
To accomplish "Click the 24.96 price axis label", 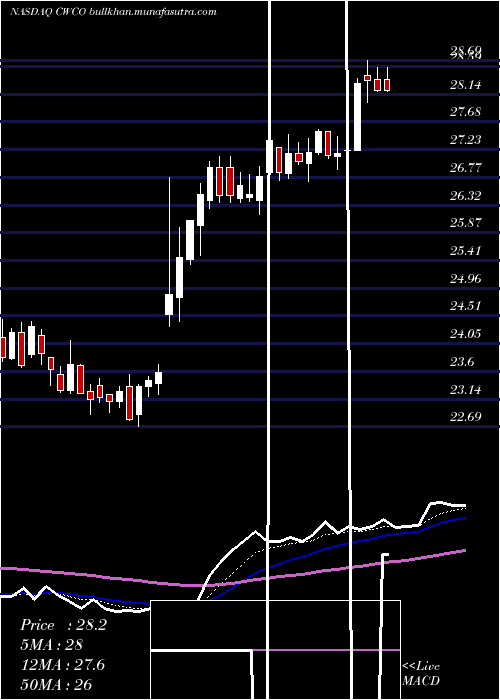I will click(465, 279).
